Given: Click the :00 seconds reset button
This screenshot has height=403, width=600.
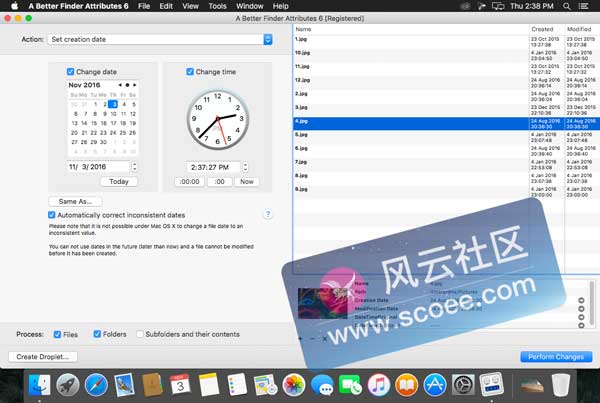Looking at the screenshot, I should click(x=219, y=182).
